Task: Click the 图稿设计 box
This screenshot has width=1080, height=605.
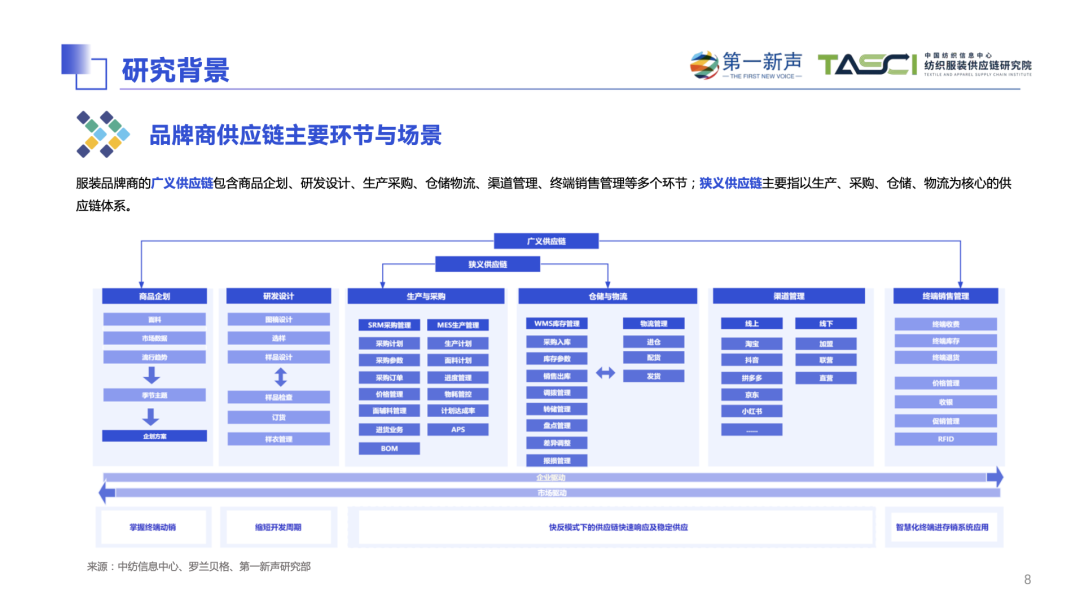Action: click(x=278, y=320)
